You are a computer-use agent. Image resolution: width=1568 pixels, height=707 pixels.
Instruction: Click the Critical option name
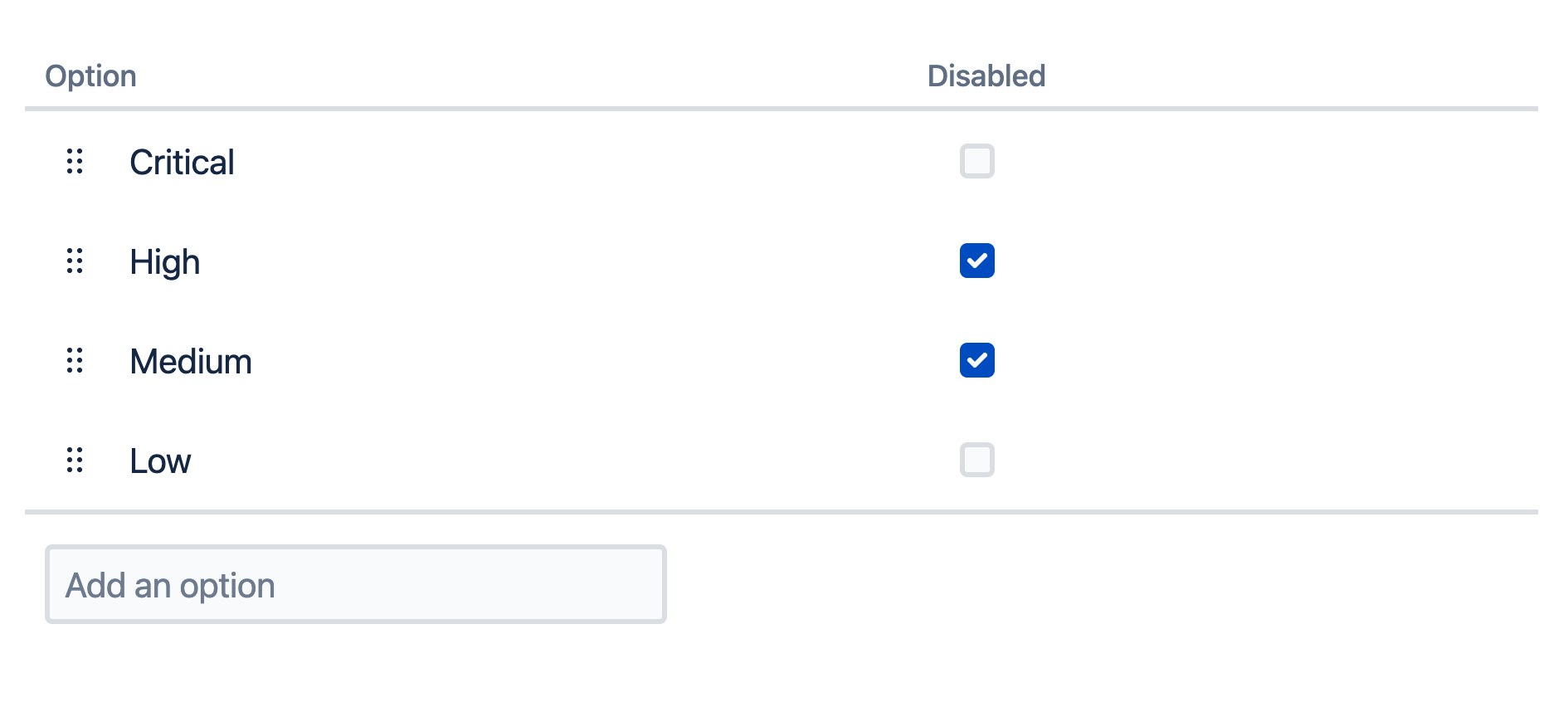182,162
